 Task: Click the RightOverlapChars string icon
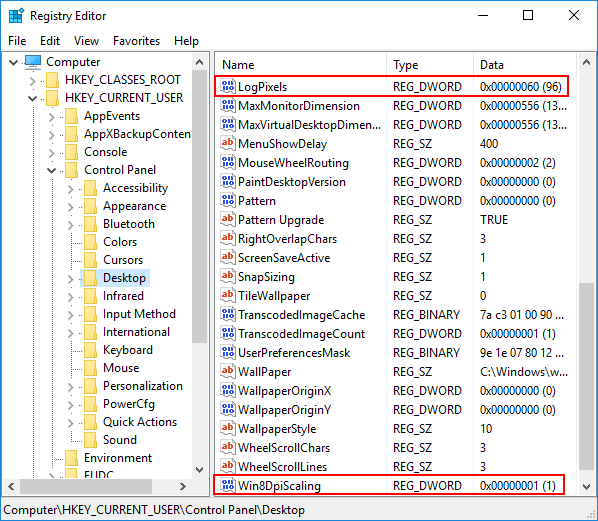tap(228, 238)
